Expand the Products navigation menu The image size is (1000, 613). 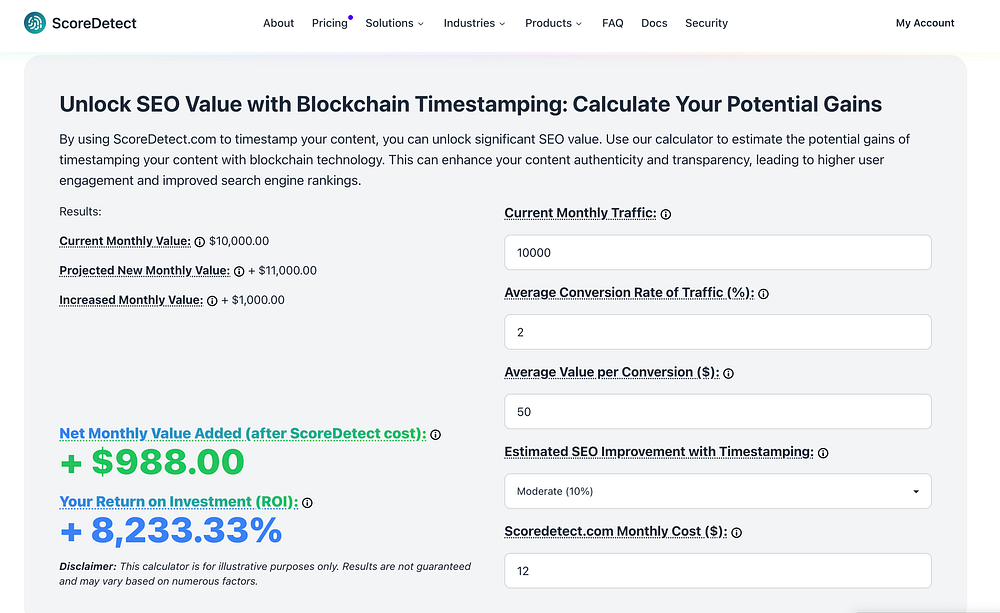[553, 23]
